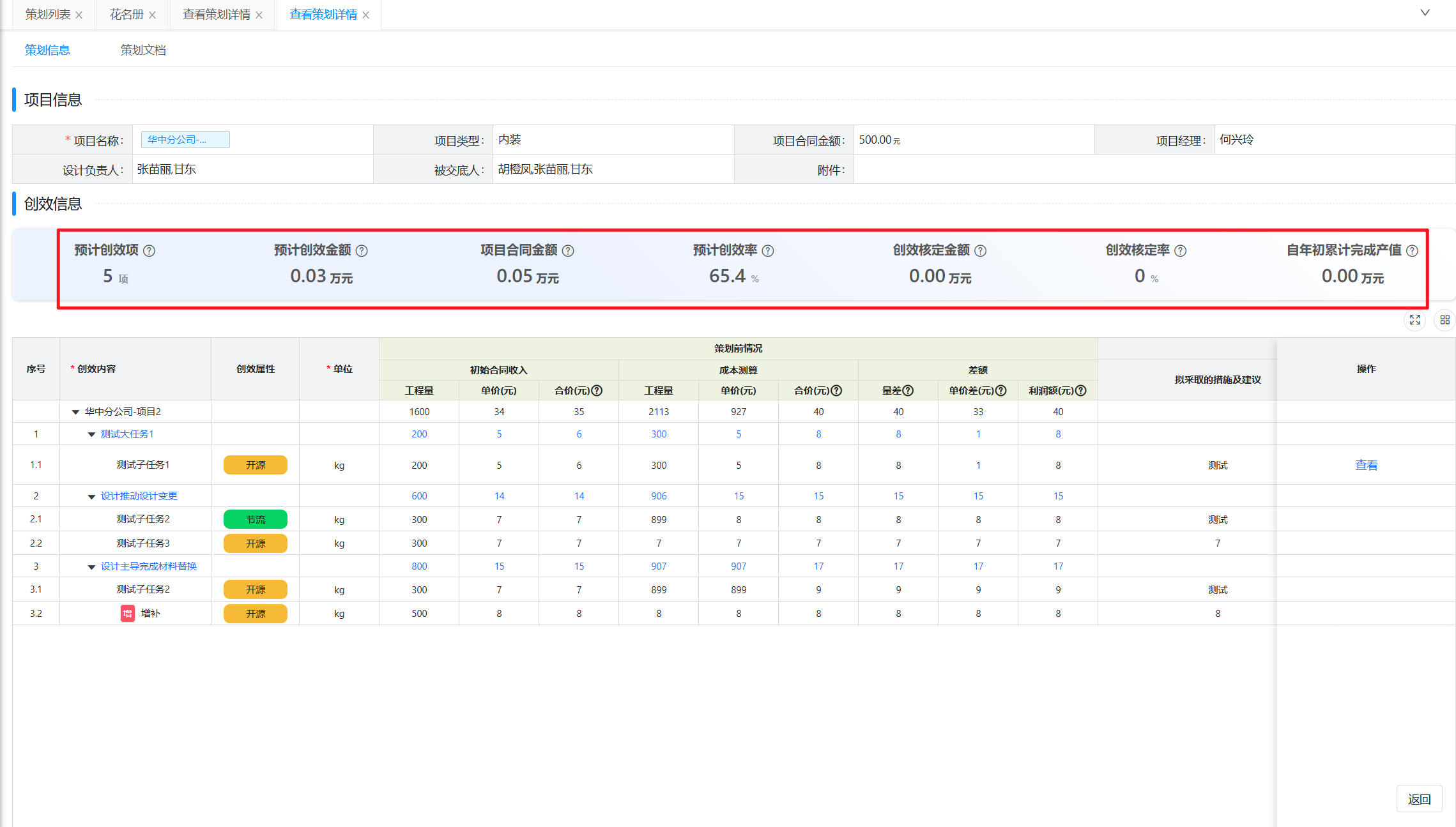This screenshot has height=827, width=1456.
Task: Show help for 利润额(元) column
Action: pyautogui.click(x=1081, y=391)
